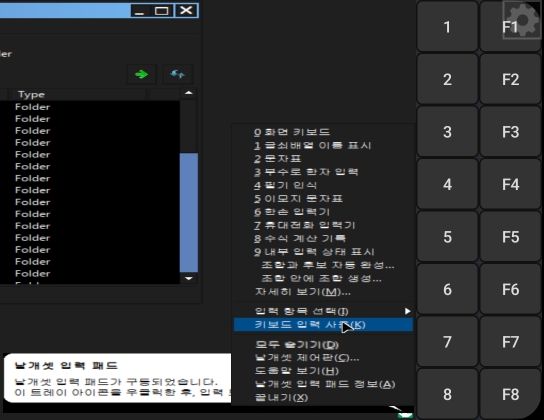This screenshot has width=544, height=420.
Task: Click the F4 key button
Action: [510, 184]
